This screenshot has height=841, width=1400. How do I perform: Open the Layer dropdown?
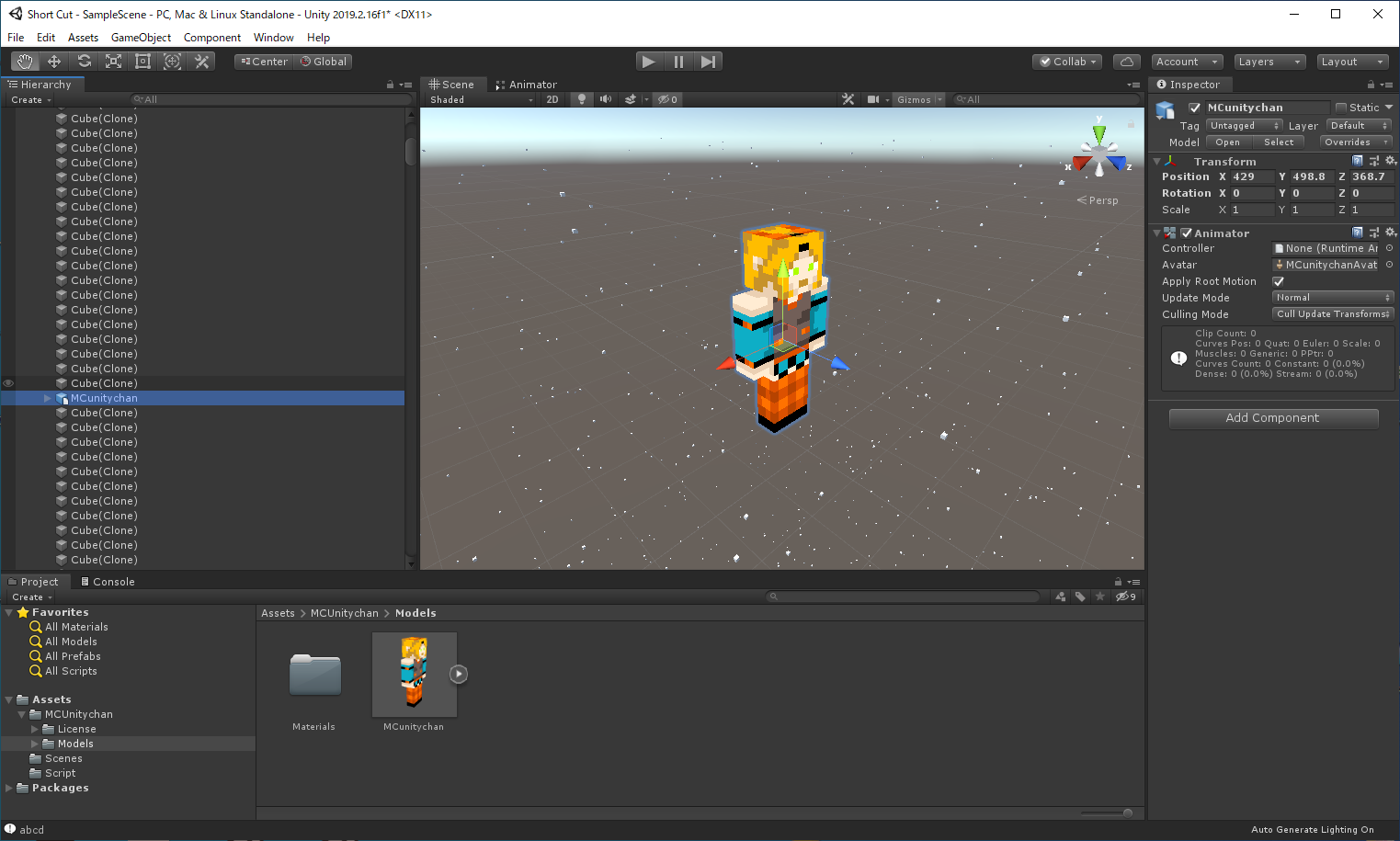coord(1360,126)
